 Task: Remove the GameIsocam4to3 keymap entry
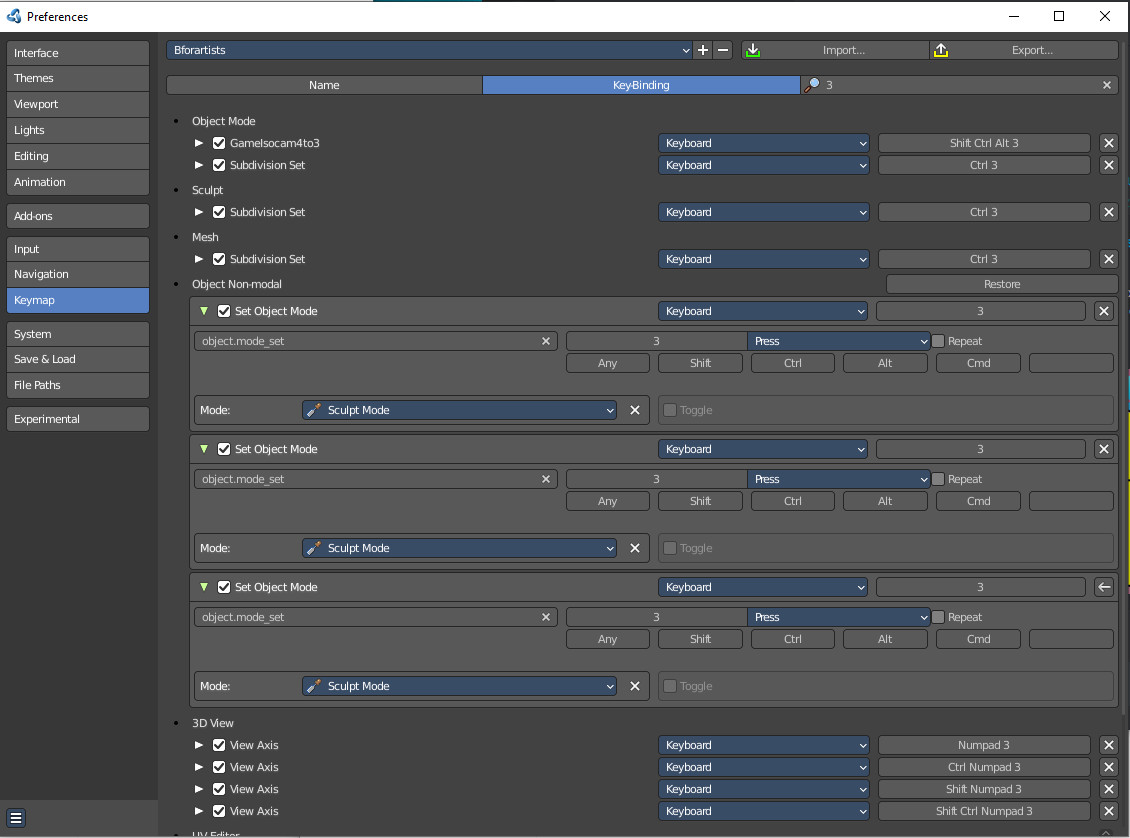(x=1108, y=143)
